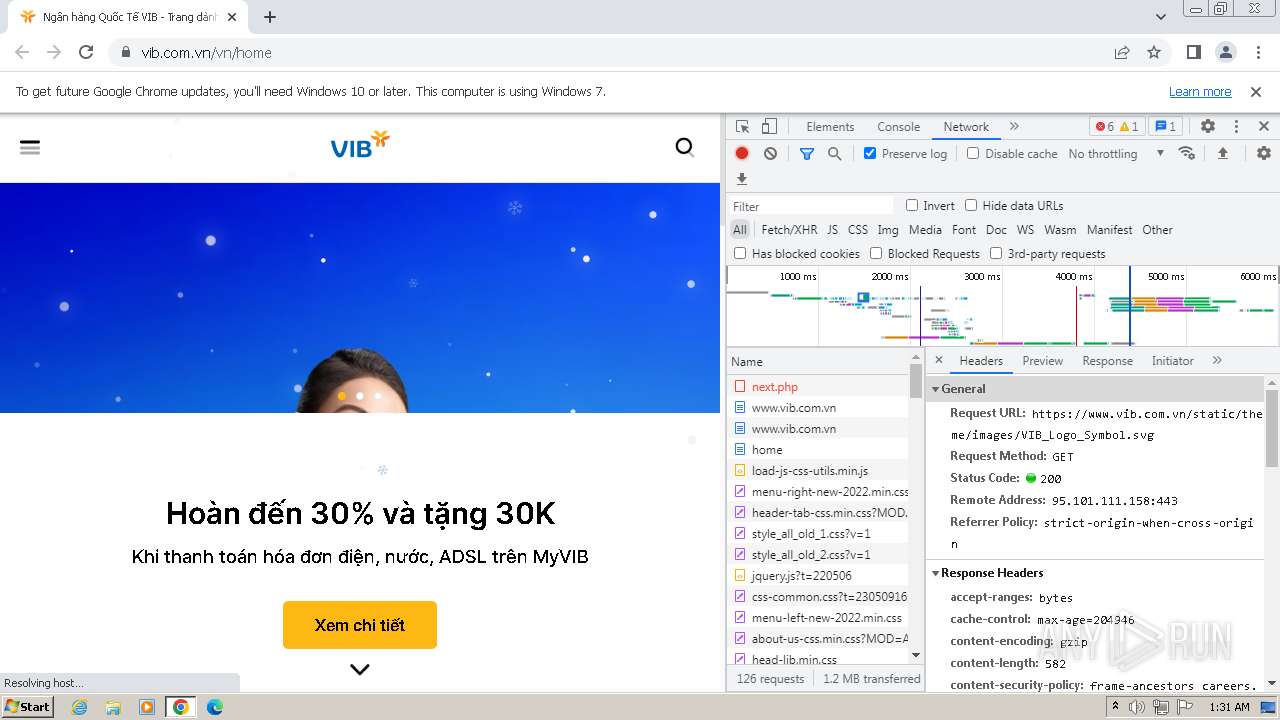Enable Disable cache checkbox
The height and width of the screenshot is (720, 1280).
coord(973,153)
